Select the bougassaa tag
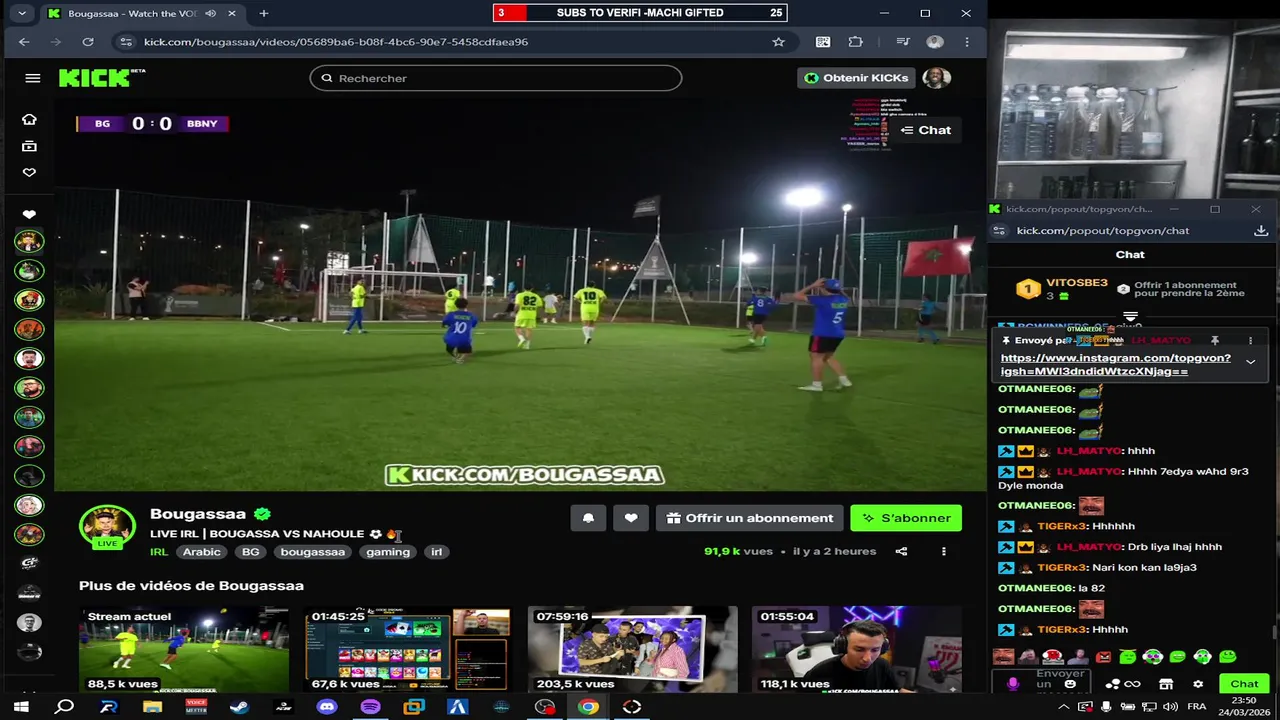The image size is (1280, 720). tap(312, 552)
